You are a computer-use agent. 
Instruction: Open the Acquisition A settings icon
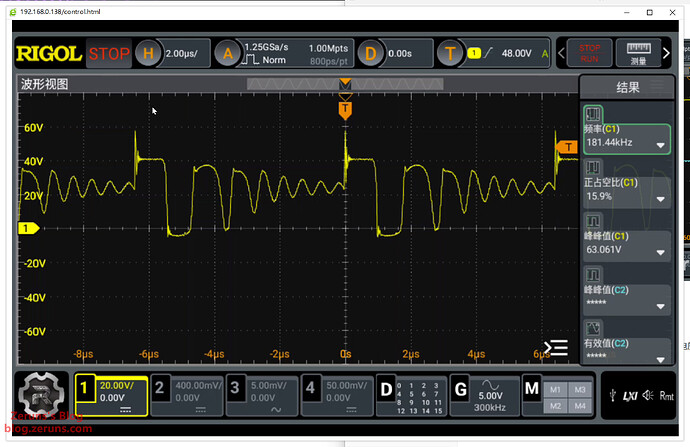tap(229, 53)
